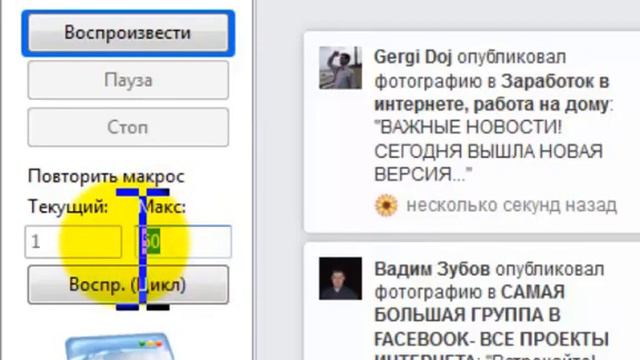Click the ВАЖНЫЕ НОВОСТИ post text
640x360 pixels.
[489, 151]
